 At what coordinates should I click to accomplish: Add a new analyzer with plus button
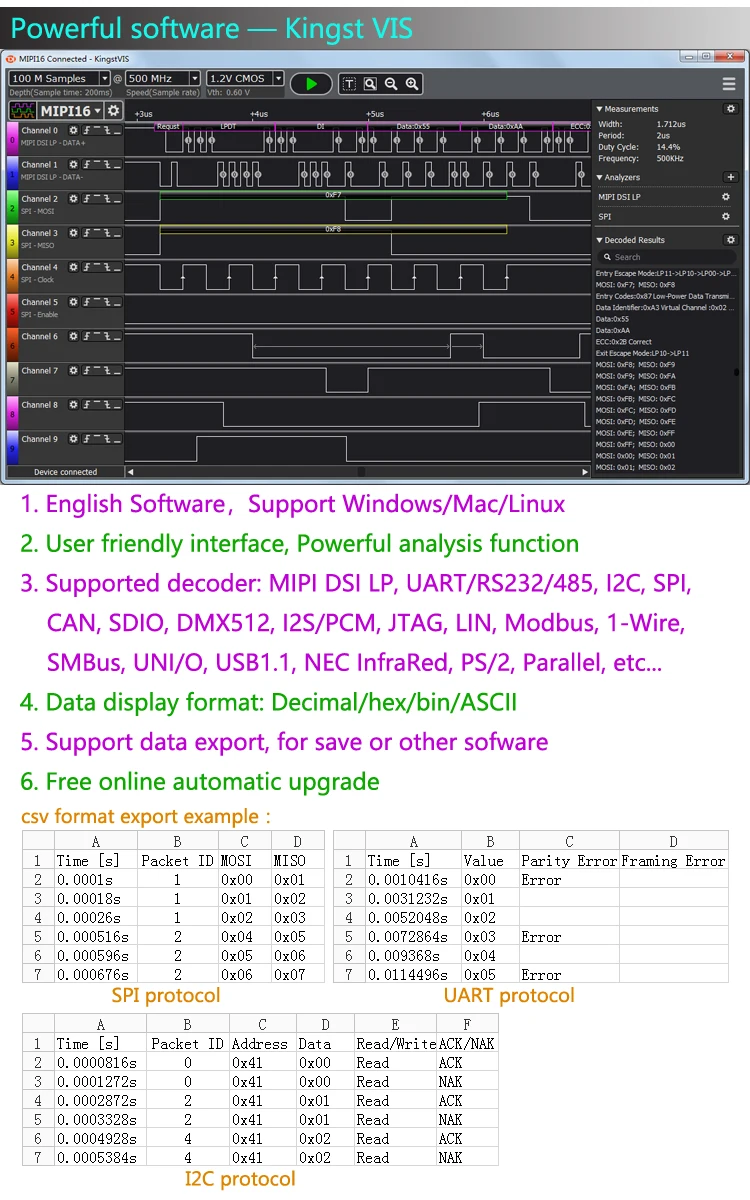[x=730, y=177]
